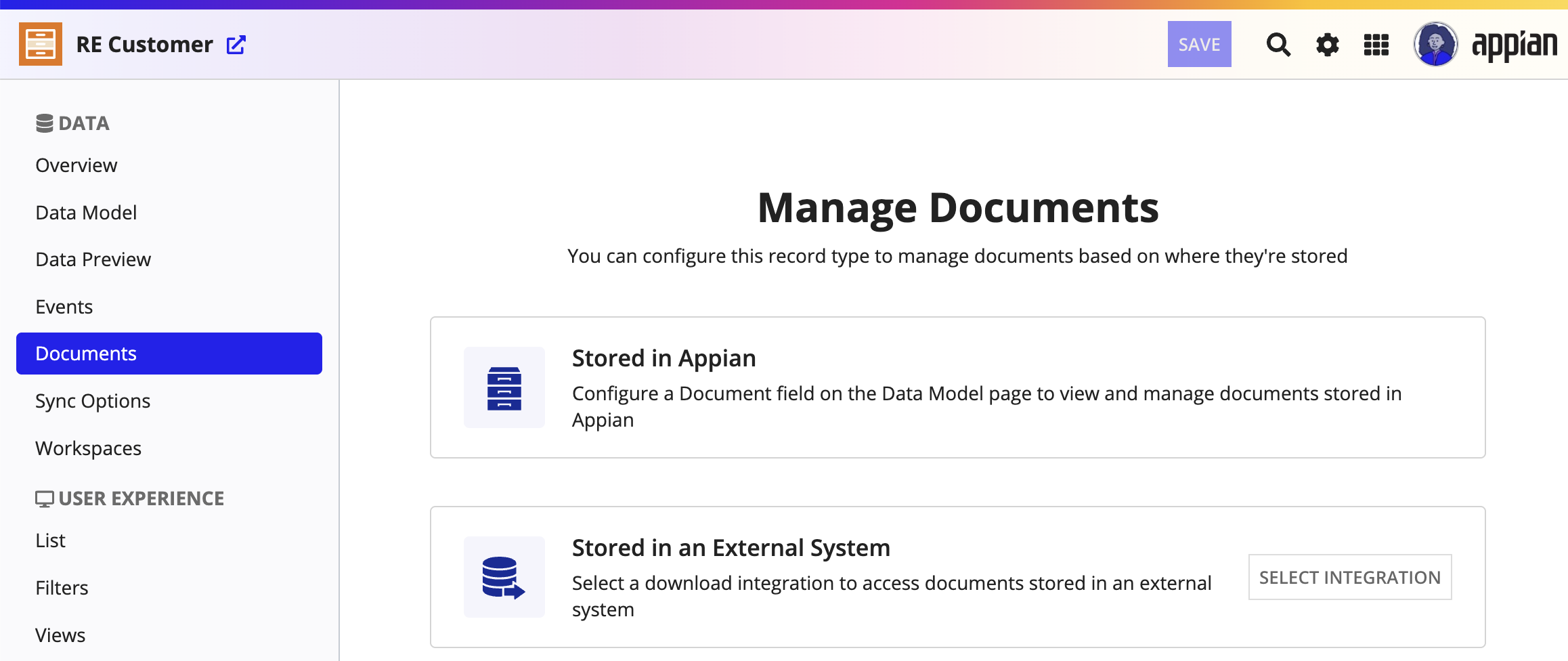The width and height of the screenshot is (1568, 661).
Task: Click the Stored in Appian heading
Action: coord(664,358)
